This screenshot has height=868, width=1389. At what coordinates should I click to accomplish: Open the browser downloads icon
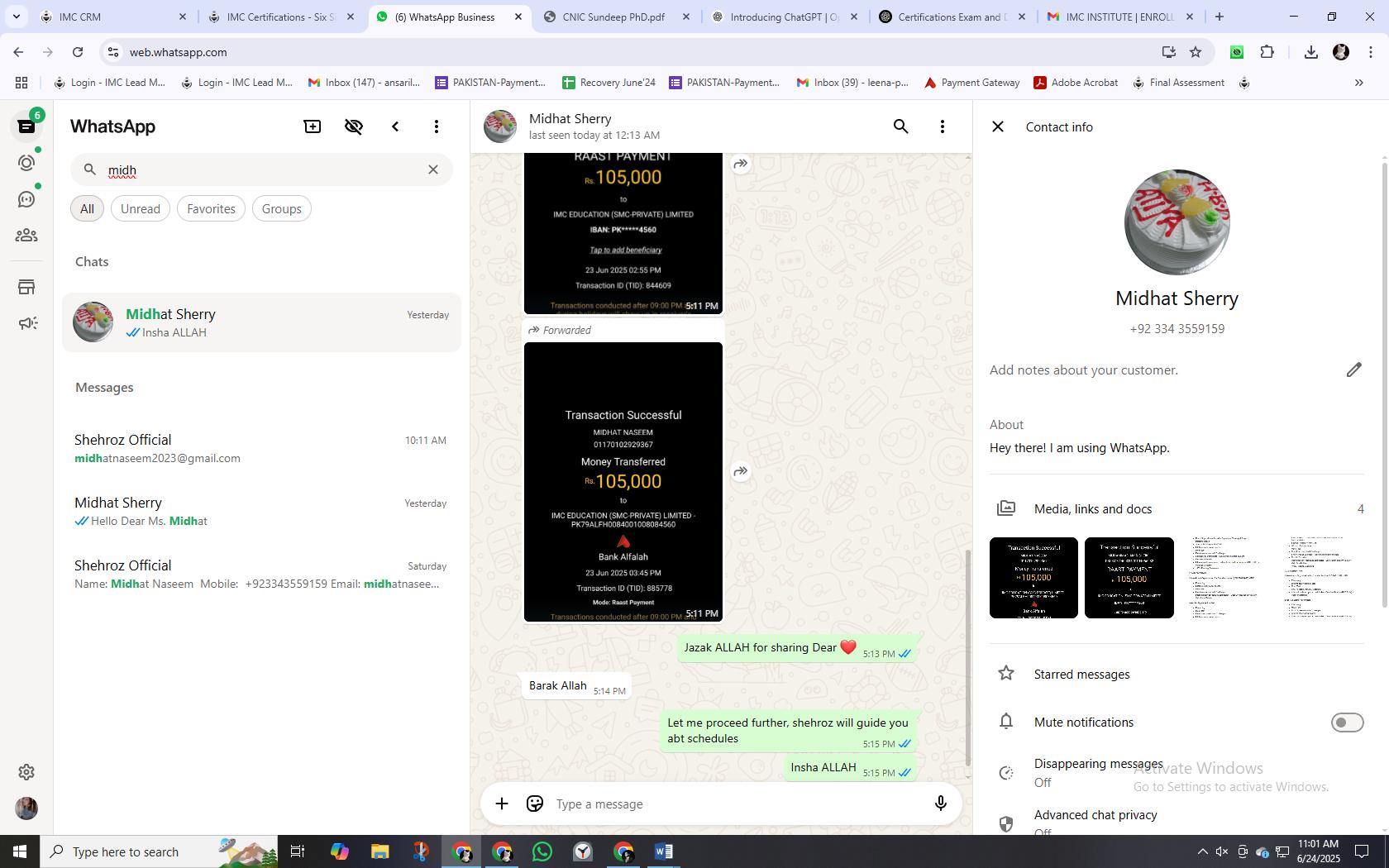point(1310,52)
